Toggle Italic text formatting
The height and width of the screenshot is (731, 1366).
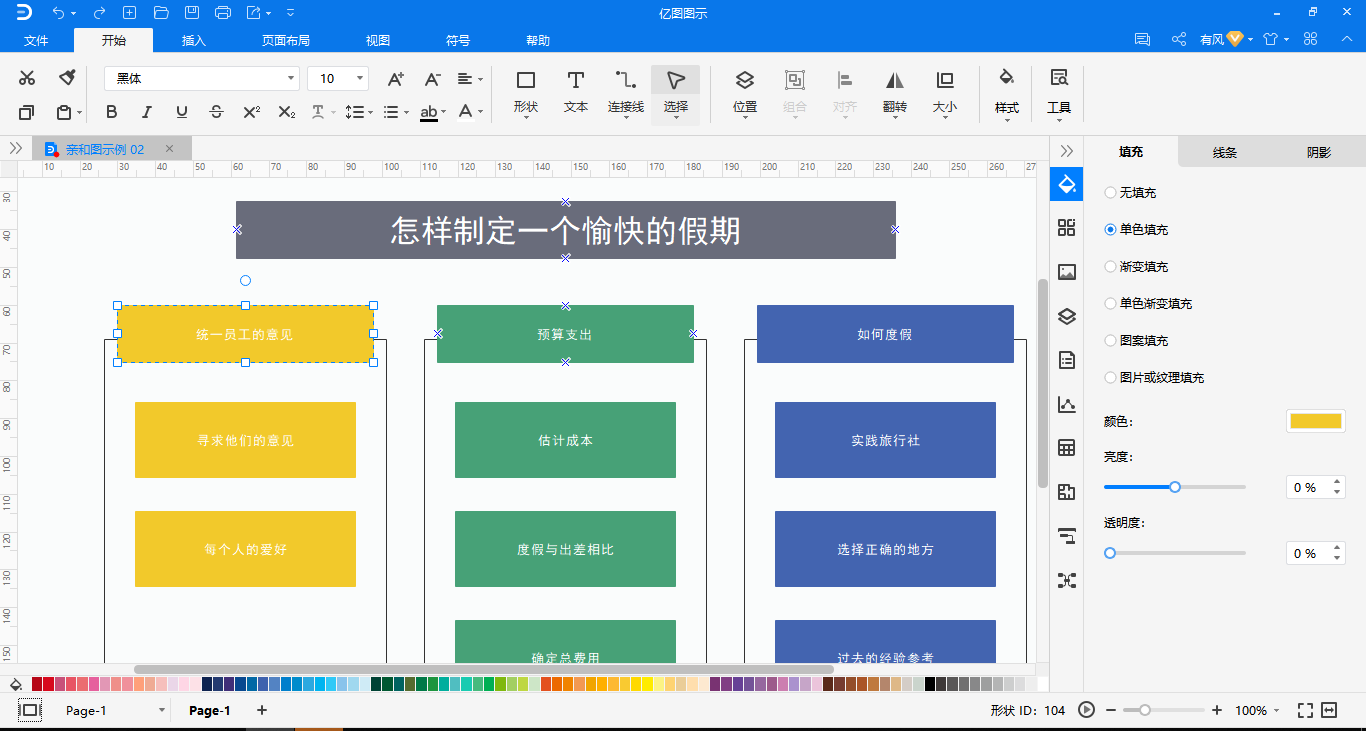(147, 112)
